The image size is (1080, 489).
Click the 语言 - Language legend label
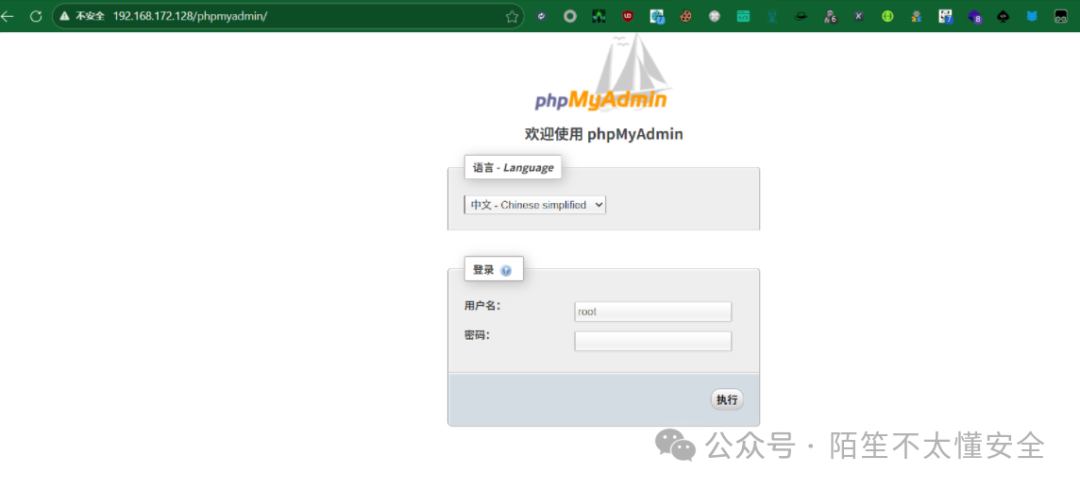(x=512, y=167)
